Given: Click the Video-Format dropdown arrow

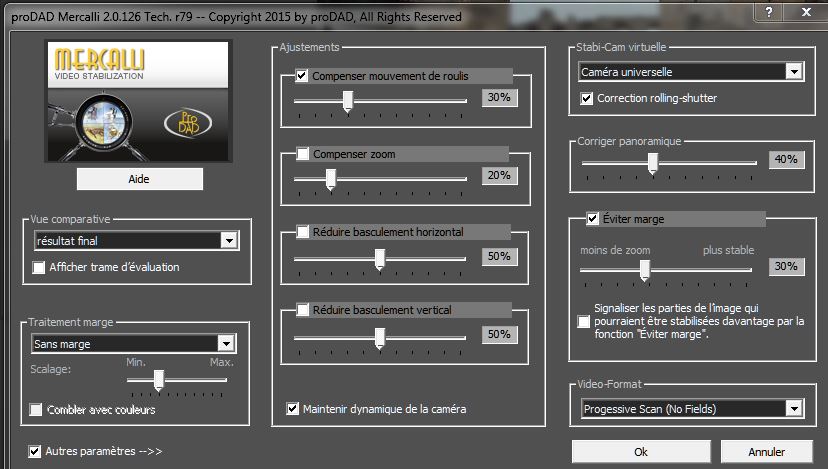Looking at the screenshot, I should tap(794, 409).
